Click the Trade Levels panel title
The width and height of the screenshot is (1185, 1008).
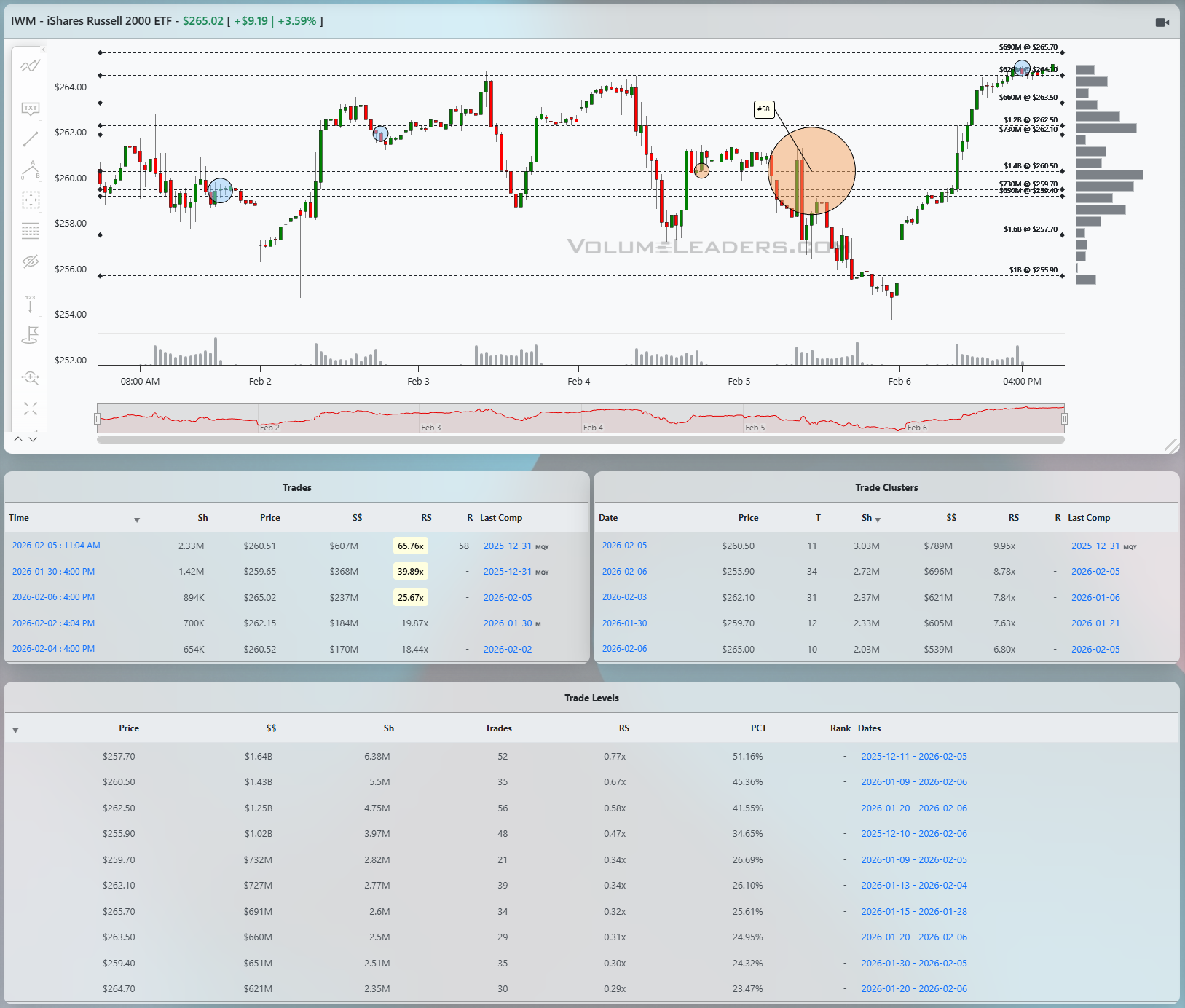click(591, 698)
